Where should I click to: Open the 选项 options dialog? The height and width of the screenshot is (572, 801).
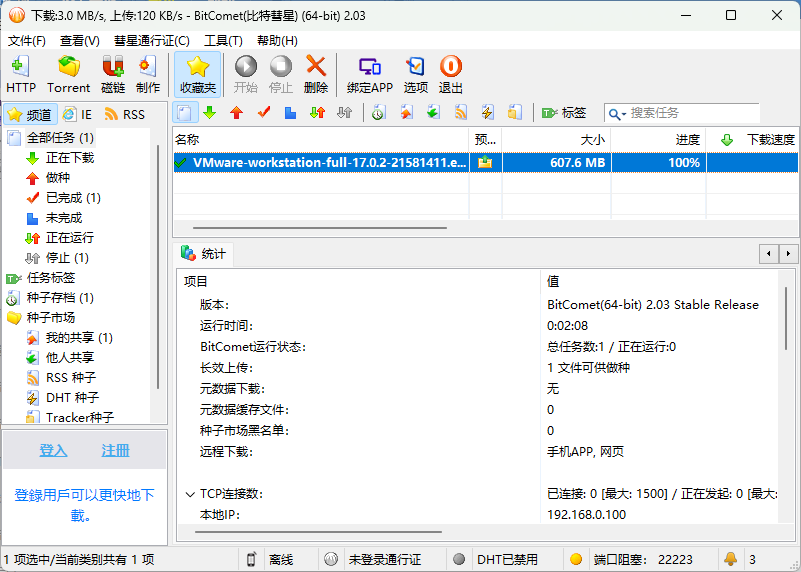point(415,74)
